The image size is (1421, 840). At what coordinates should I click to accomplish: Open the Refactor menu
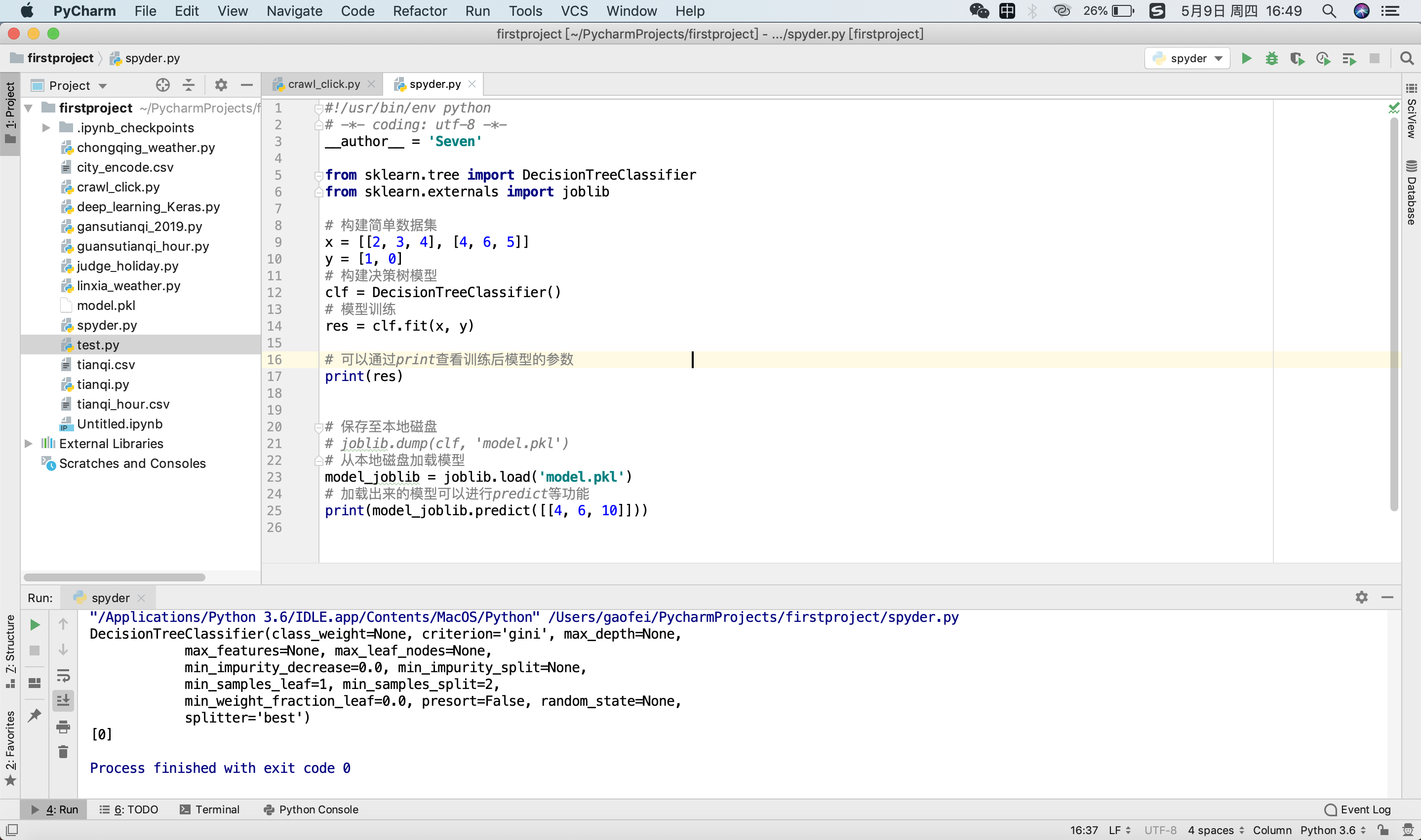420,11
